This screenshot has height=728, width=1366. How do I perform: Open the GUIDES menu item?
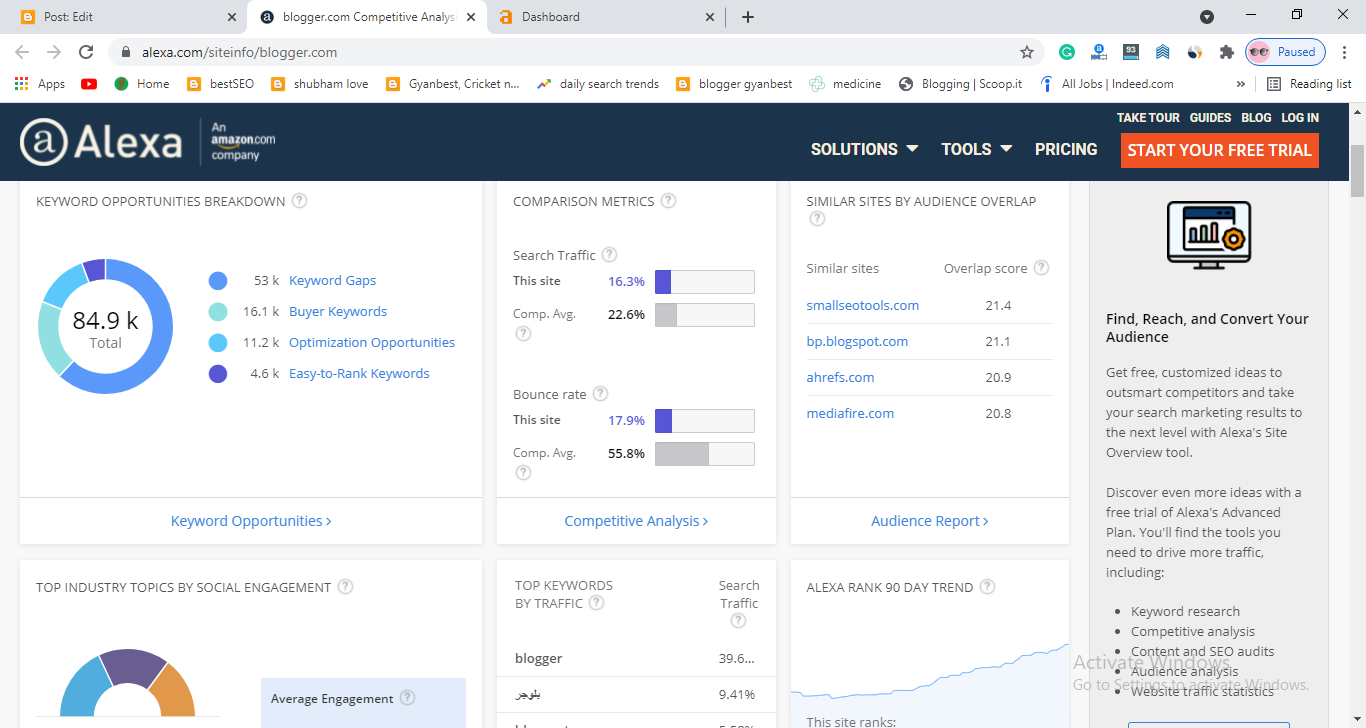(x=1210, y=117)
